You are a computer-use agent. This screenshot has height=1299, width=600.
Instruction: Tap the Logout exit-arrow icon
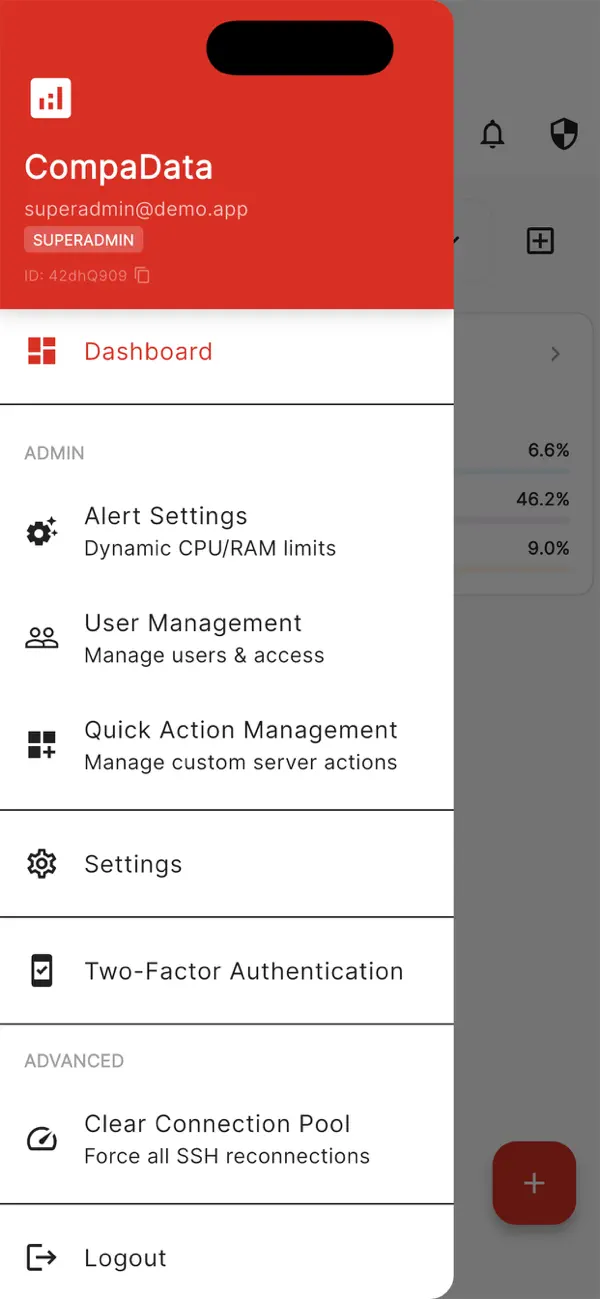tap(41, 1257)
